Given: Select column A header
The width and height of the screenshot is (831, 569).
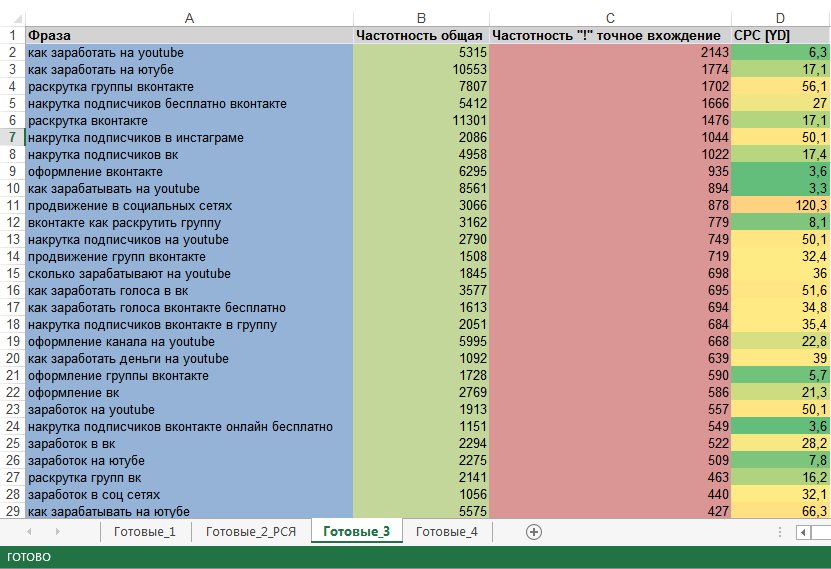Looking at the screenshot, I should coord(189,17).
